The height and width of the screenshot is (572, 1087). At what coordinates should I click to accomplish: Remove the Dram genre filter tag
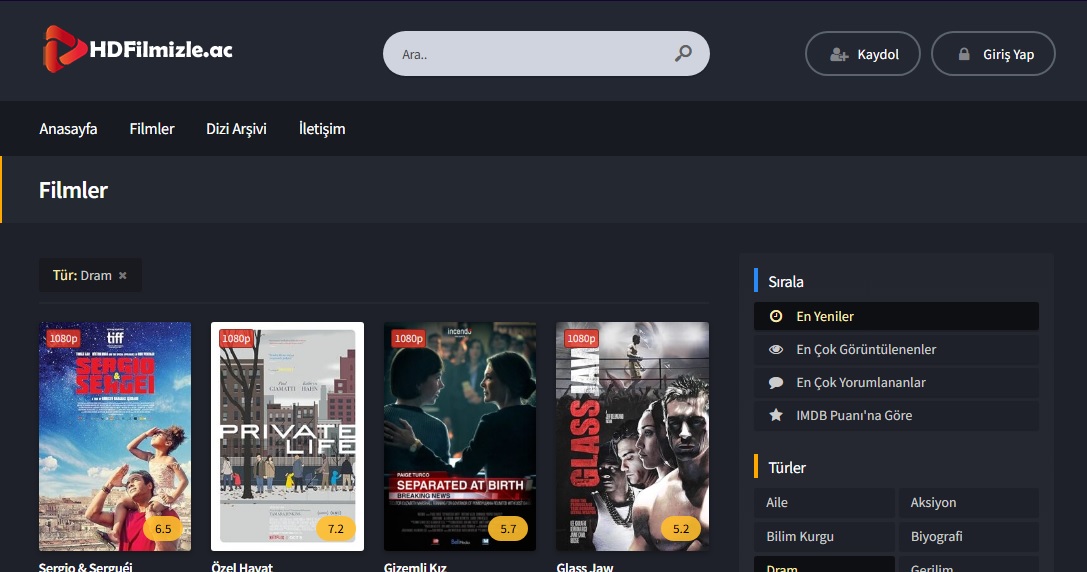pos(123,276)
